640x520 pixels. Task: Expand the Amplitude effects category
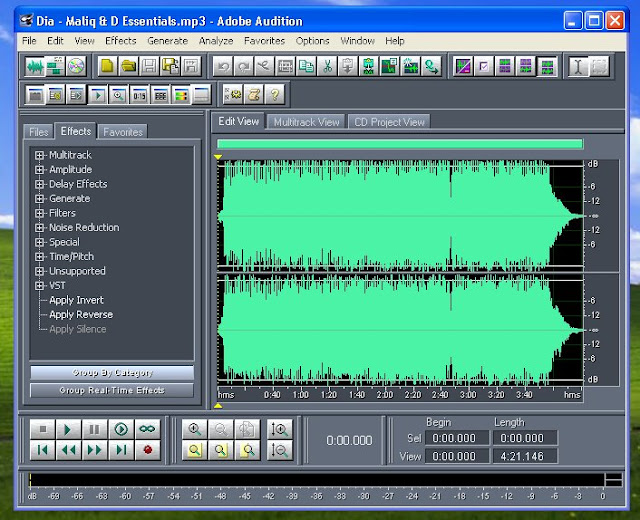coord(40,169)
